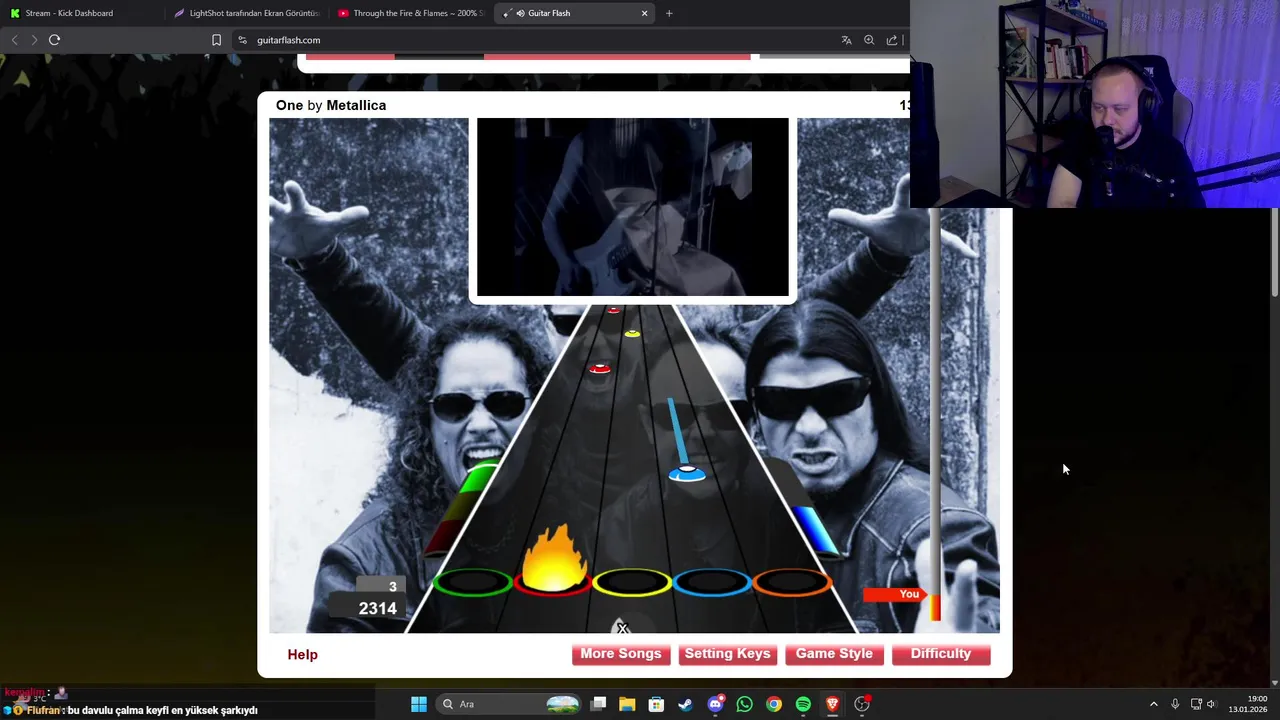Image resolution: width=1280 pixels, height=720 pixels.
Task: Open the volume control in the system tray
Action: [1211, 704]
